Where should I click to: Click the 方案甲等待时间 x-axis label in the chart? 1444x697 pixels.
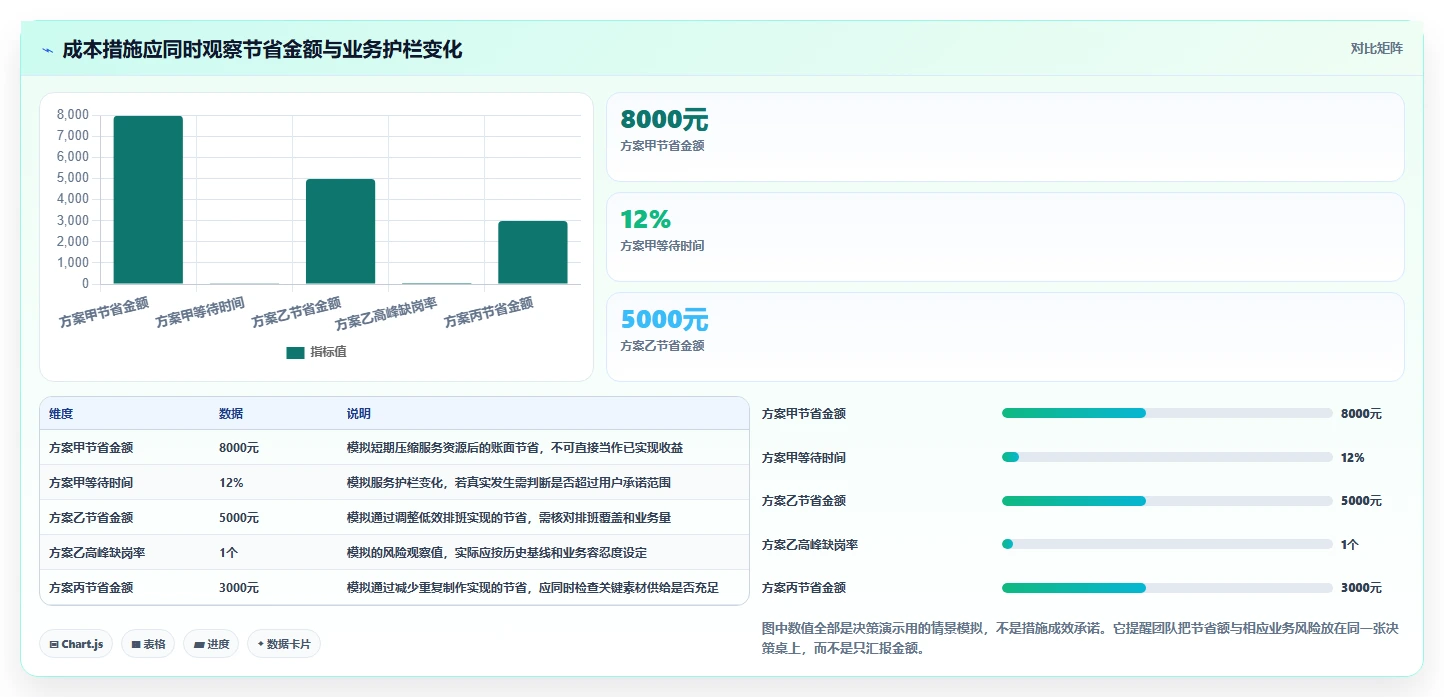click(200, 313)
